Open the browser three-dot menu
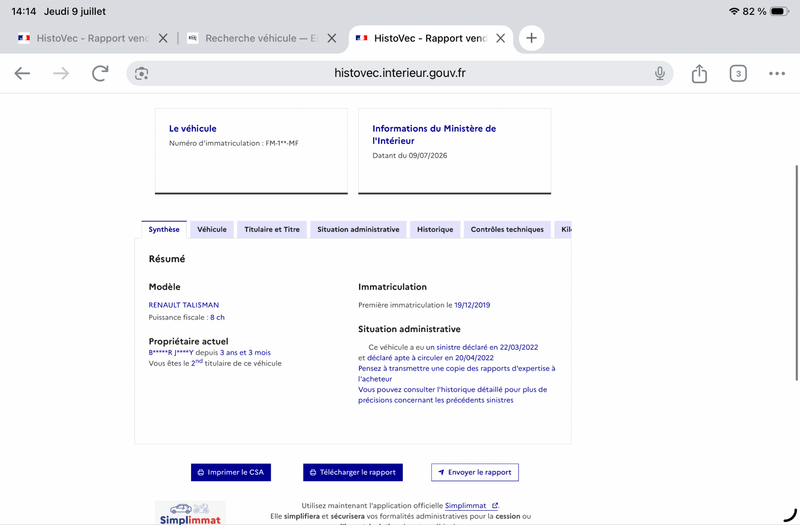Viewport: 800px width, 525px height. point(777,73)
